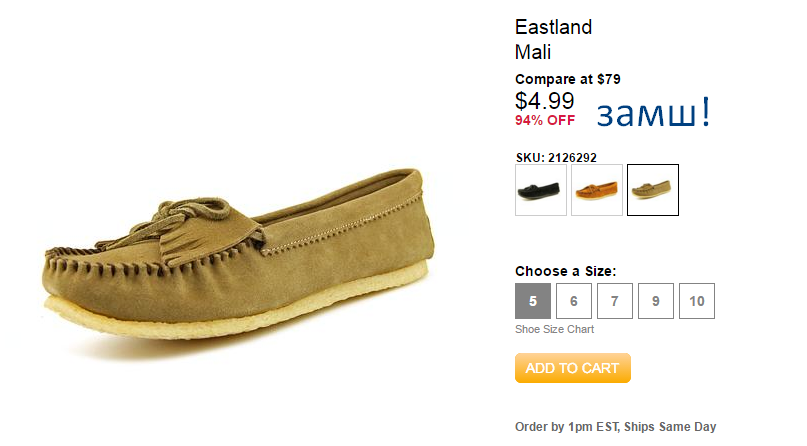The width and height of the screenshot is (807, 446).
Task: Click the $4.99 sale price
Action: pyautogui.click(x=545, y=100)
